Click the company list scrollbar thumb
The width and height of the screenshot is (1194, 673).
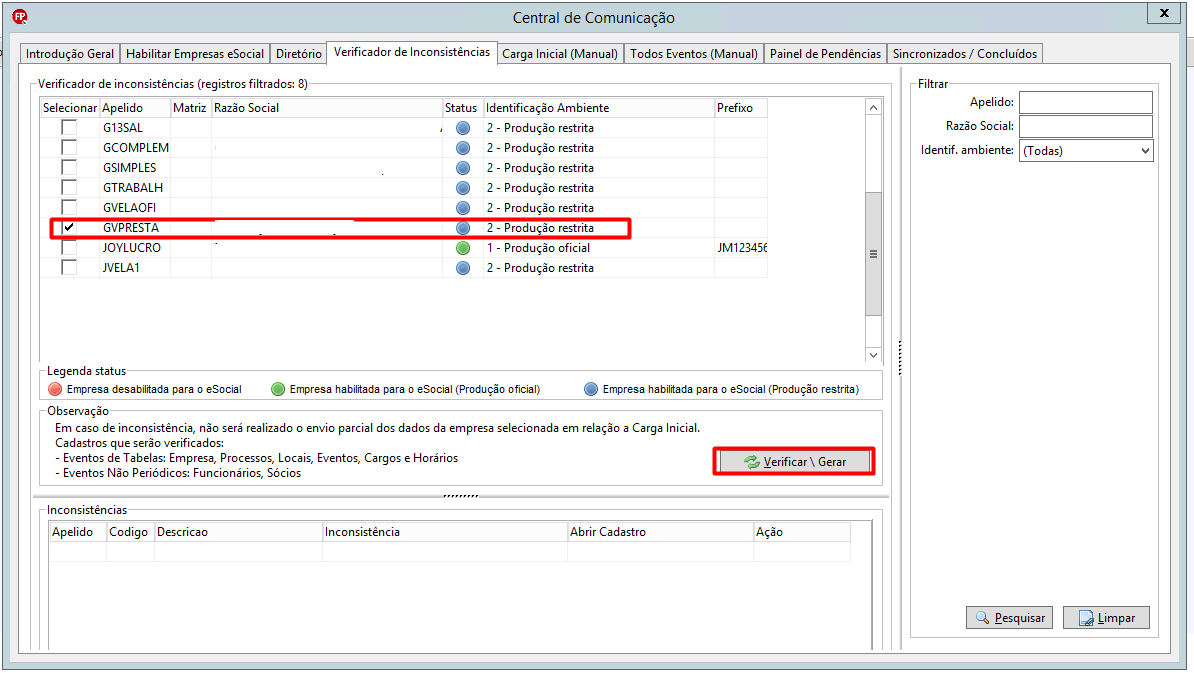[873, 254]
